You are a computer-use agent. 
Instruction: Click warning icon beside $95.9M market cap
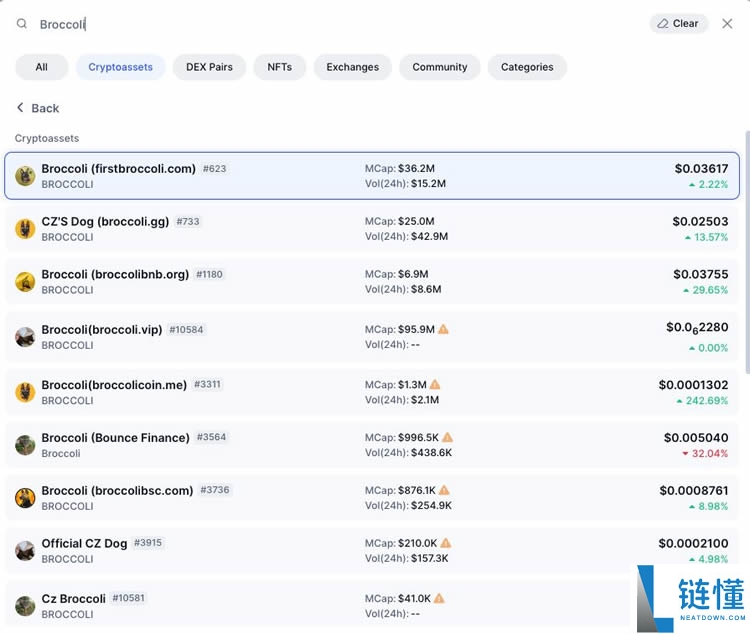[443, 329]
